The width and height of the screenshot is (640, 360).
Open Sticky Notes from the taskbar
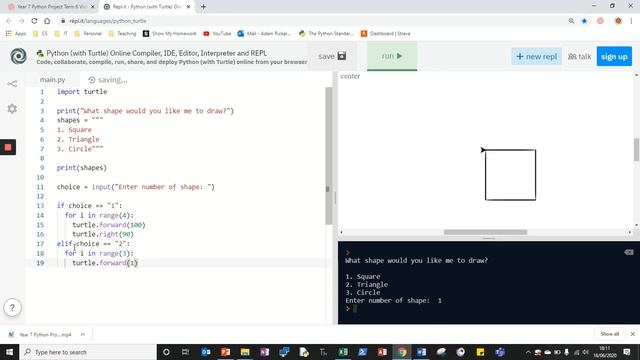[x=480, y=352]
